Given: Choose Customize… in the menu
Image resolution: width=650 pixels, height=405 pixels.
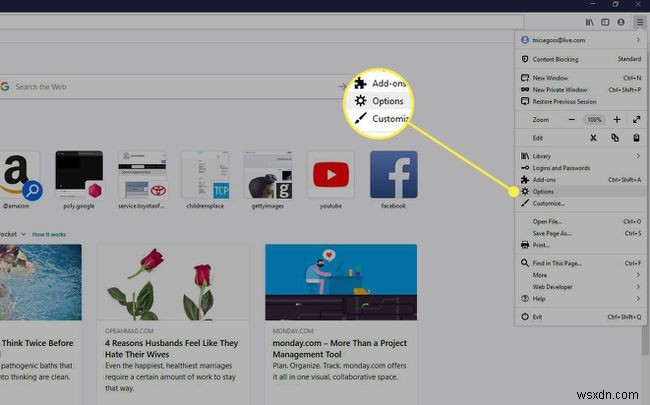Looking at the screenshot, I should pos(580,204).
